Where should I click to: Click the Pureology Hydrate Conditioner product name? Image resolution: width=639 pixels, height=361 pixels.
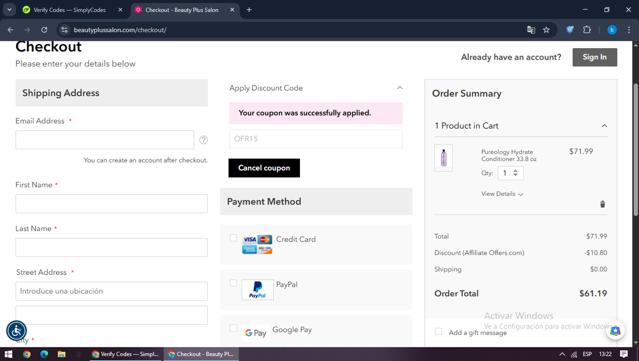[x=509, y=155]
